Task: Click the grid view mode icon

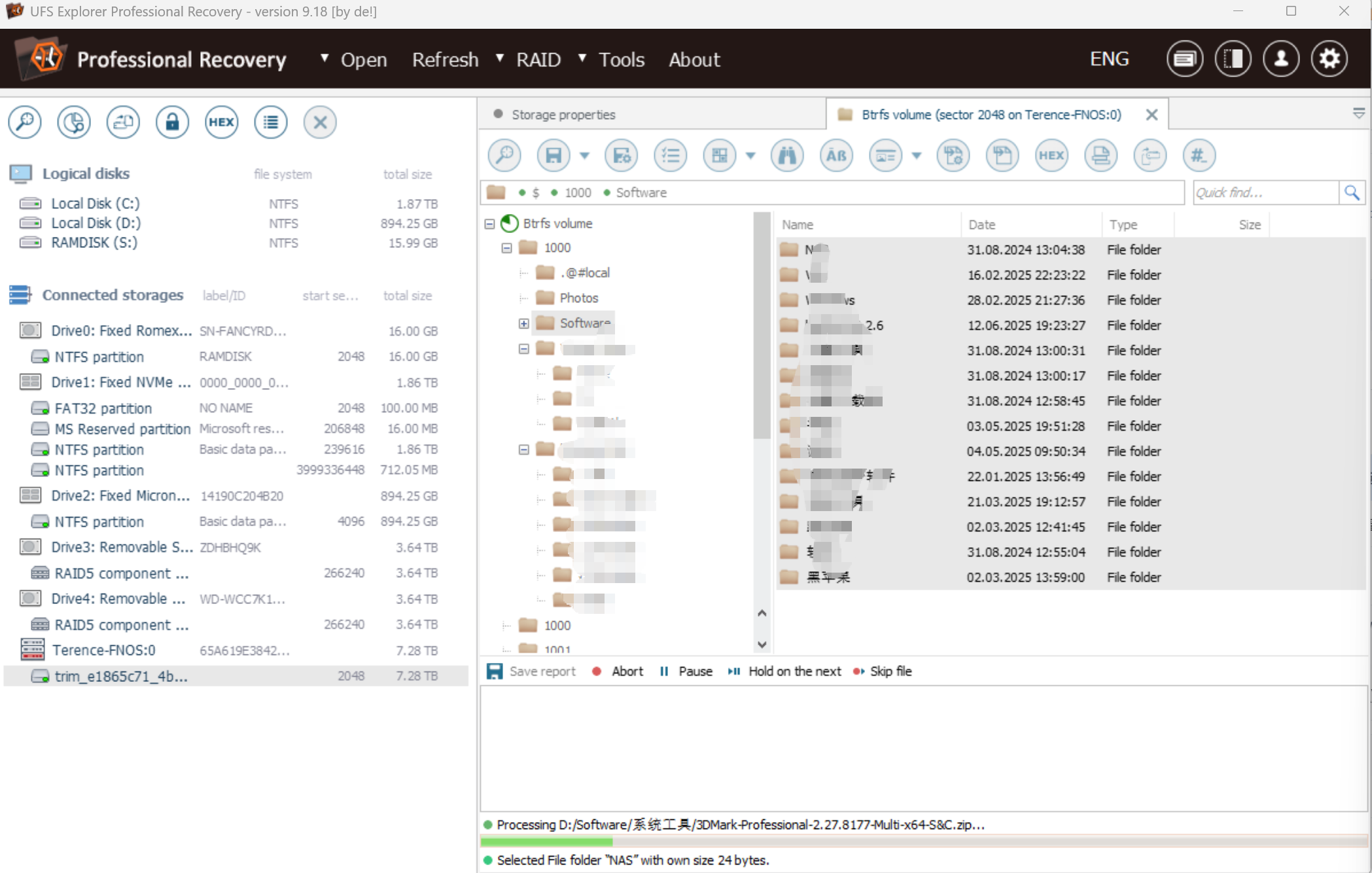Action: [720, 156]
